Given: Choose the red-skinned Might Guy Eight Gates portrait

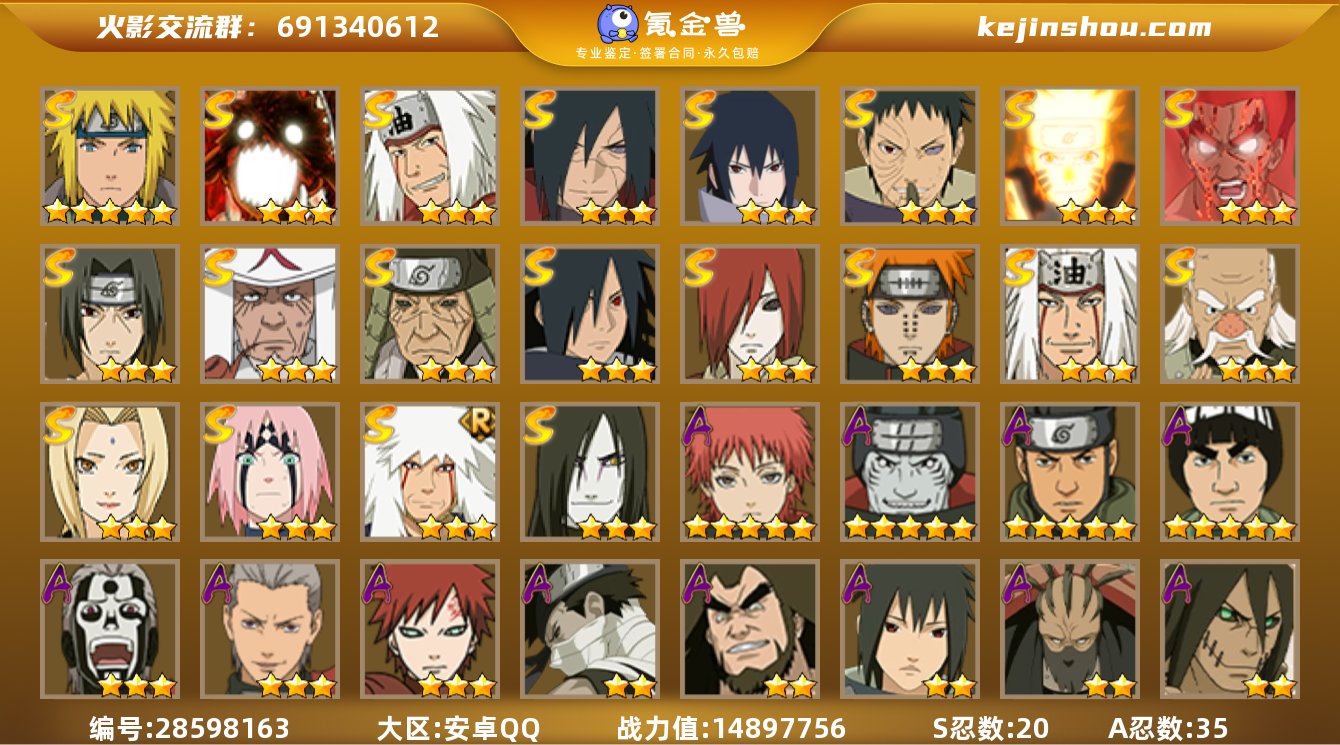Looking at the screenshot, I should pyautogui.click(x=1230, y=156).
